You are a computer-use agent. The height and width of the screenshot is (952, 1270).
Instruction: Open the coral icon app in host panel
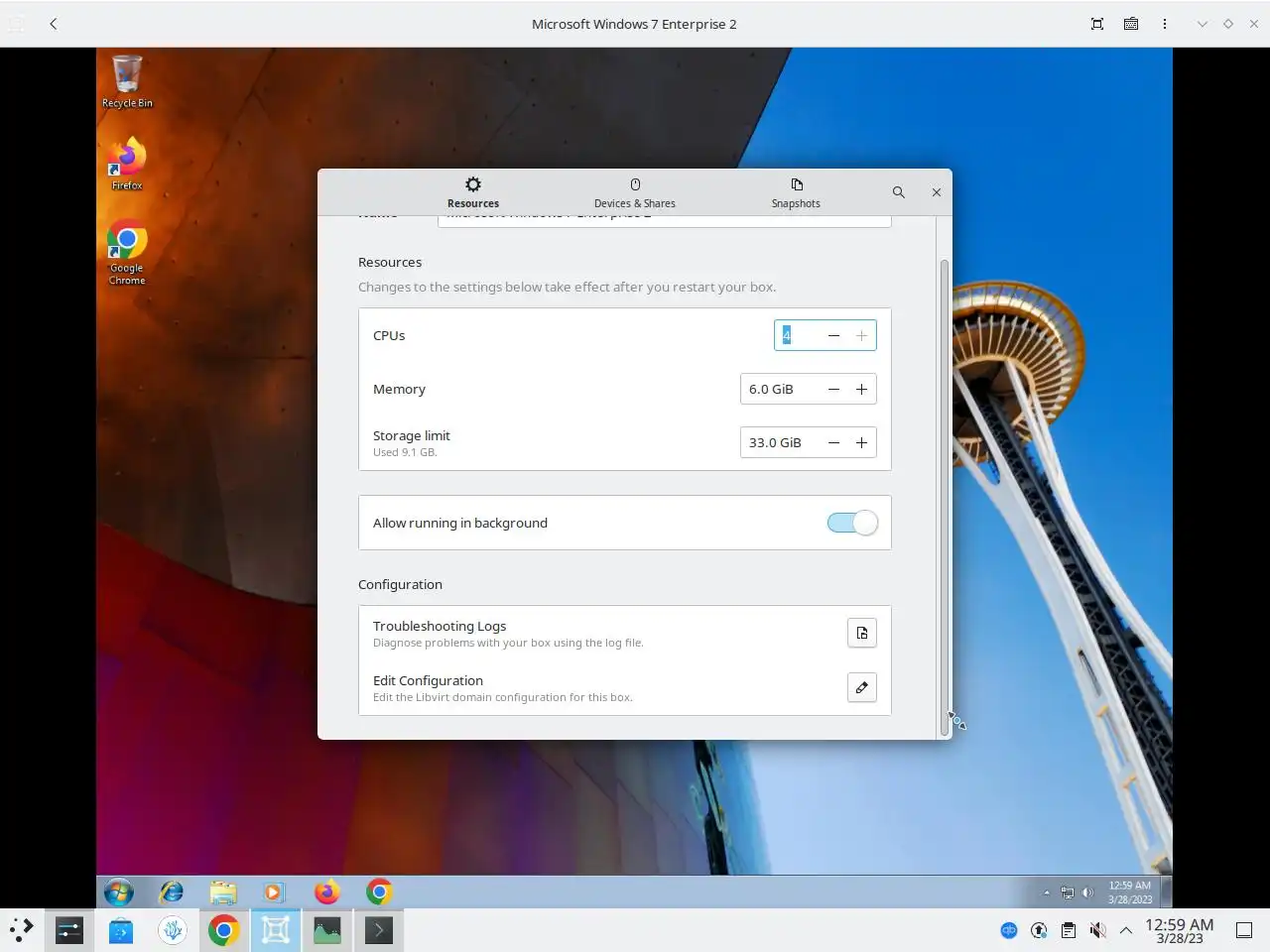(173, 930)
